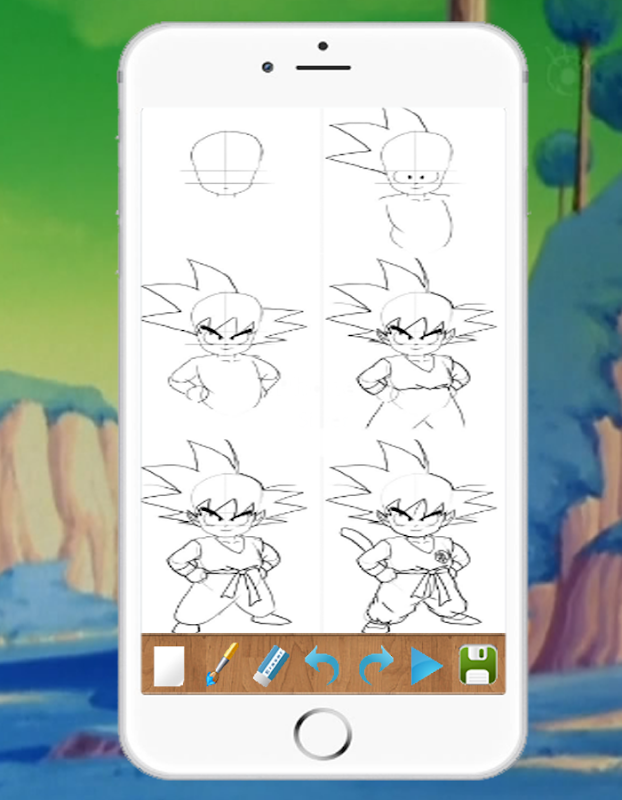622x800 pixels.
Task: Tap the first step head outline sketch
Action: point(227,164)
